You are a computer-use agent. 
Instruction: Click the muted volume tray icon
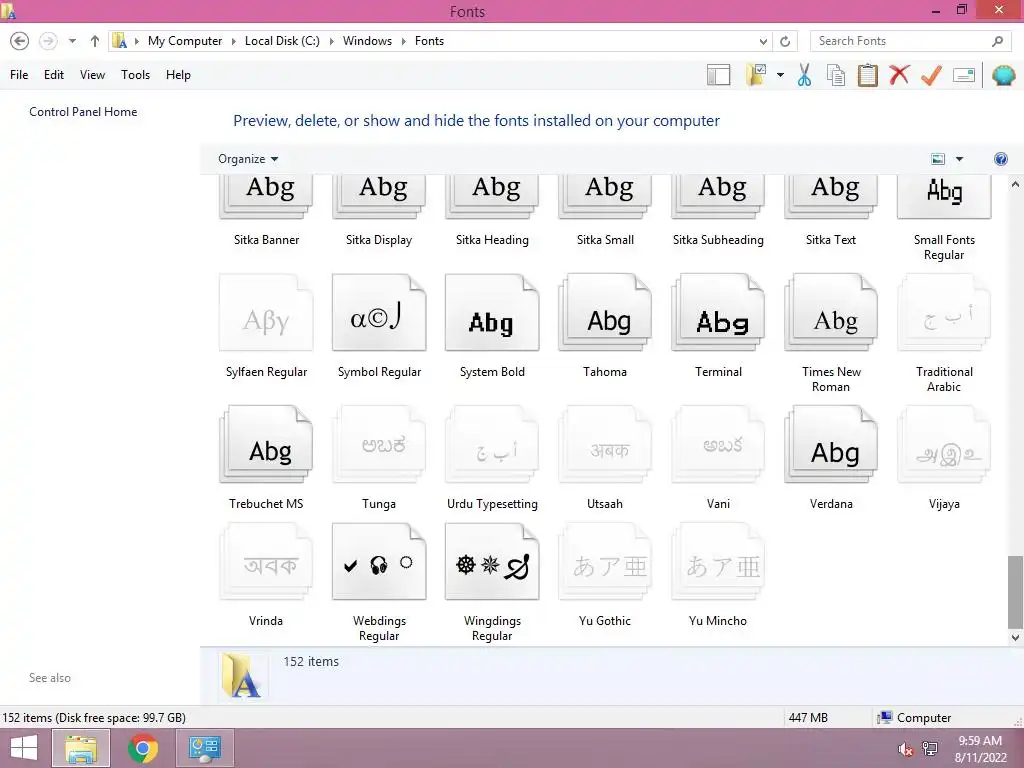tap(905, 749)
